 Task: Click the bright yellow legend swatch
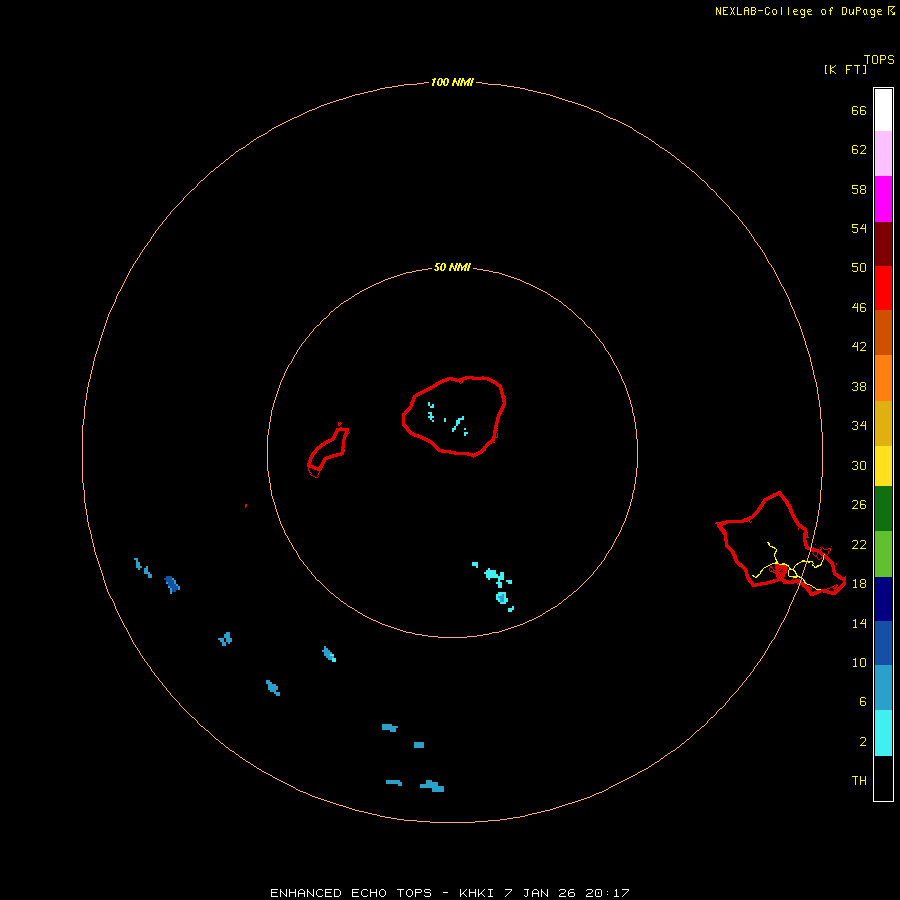pyautogui.click(x=883, y=466)
